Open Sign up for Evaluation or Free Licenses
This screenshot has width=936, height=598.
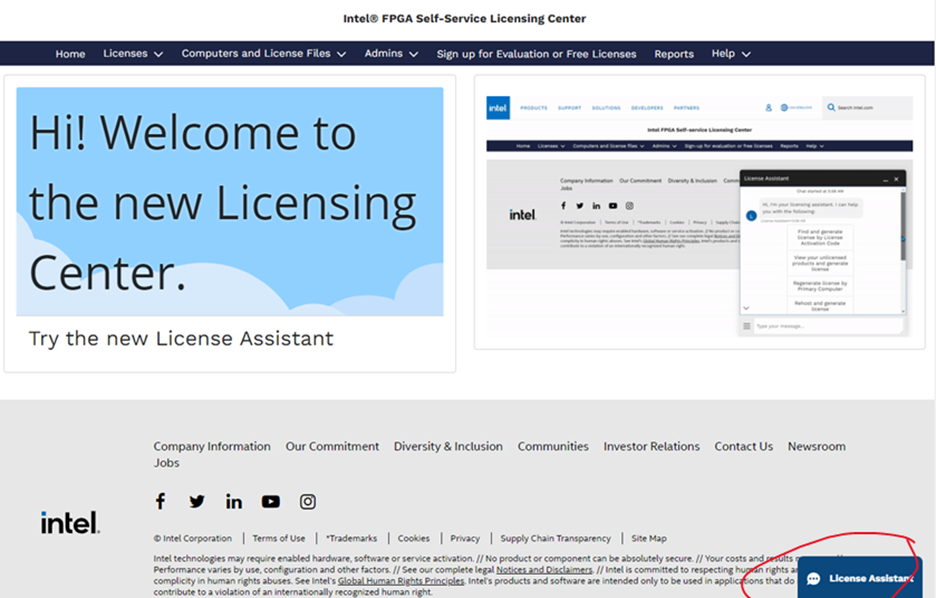click(x=536, y=54)
